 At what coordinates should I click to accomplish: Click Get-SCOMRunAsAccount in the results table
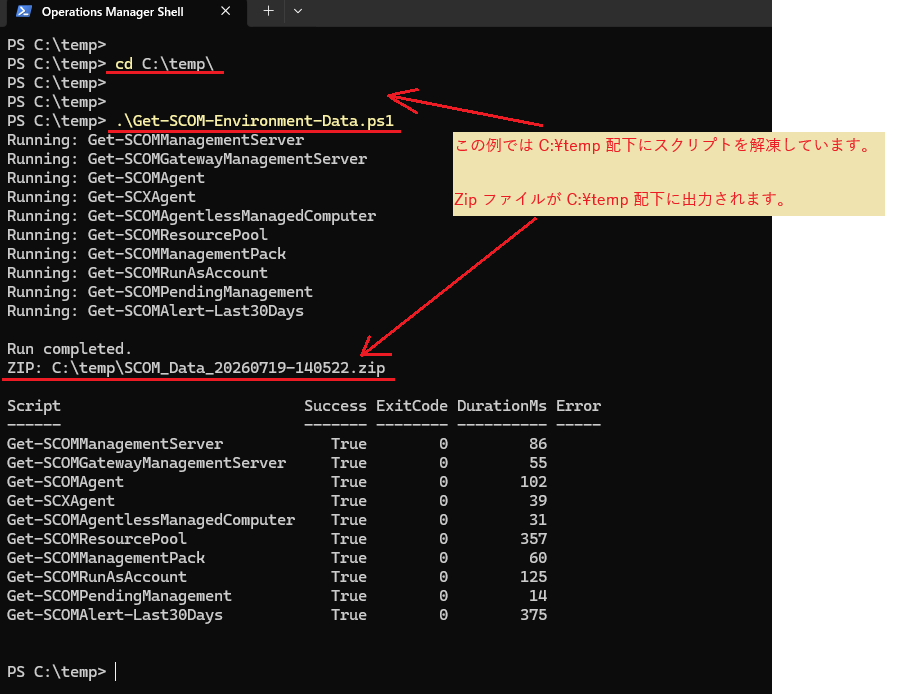pyautogui.click(x=96, y=576)
